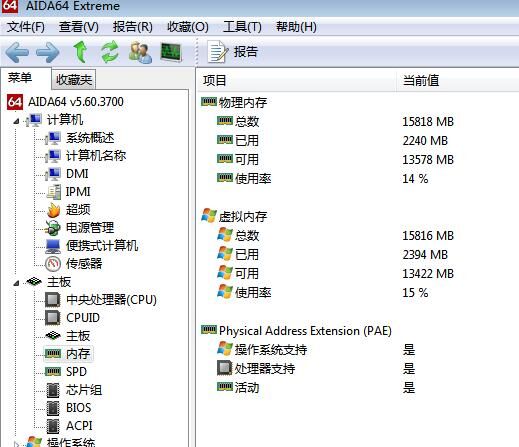Click the 13422 MB value
Screen dimensions: 519x447
coord(428,274)
